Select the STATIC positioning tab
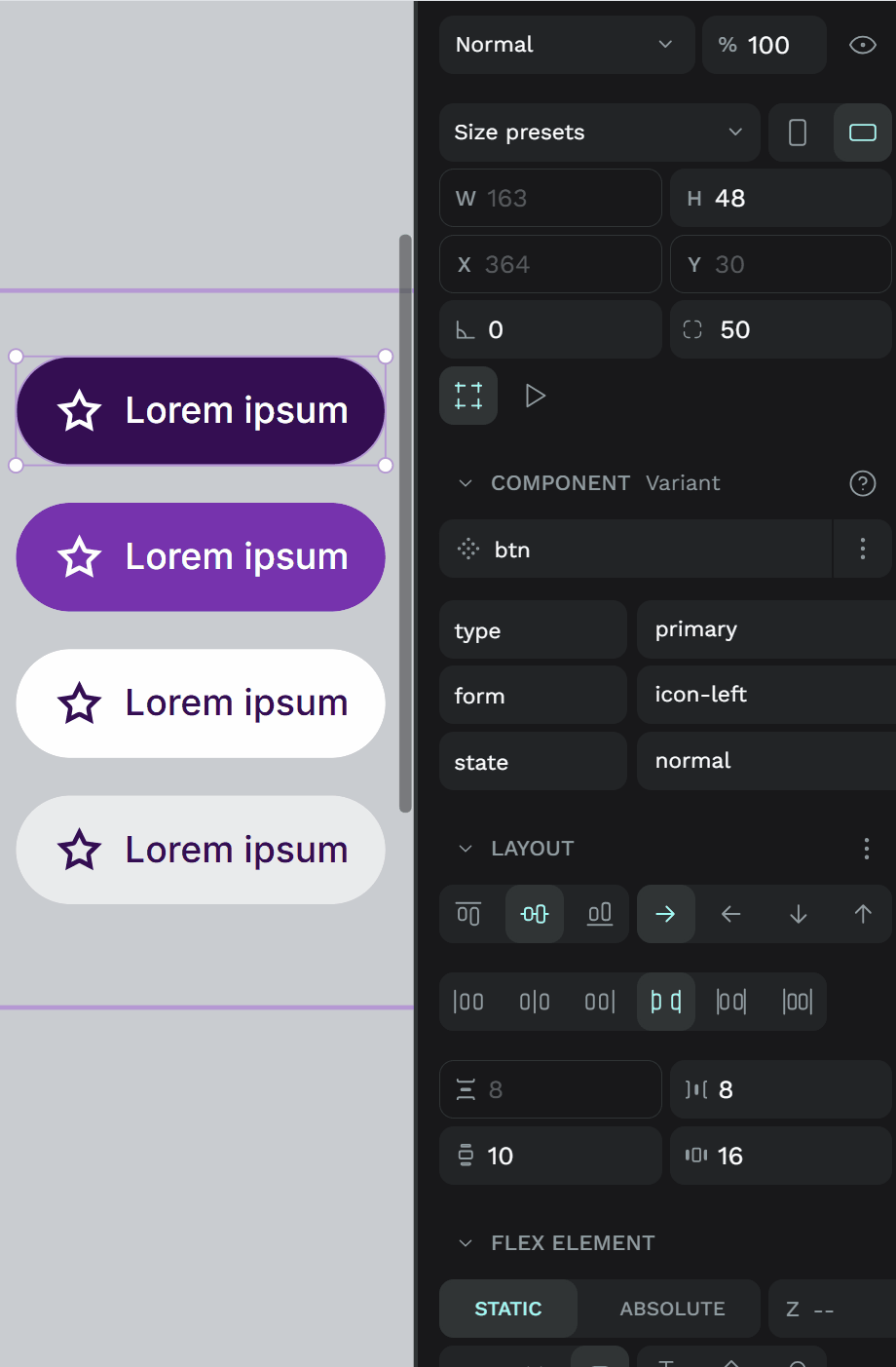This screenshot has width=896, height=1367. pyautogui.click(x=508, y=1309)
